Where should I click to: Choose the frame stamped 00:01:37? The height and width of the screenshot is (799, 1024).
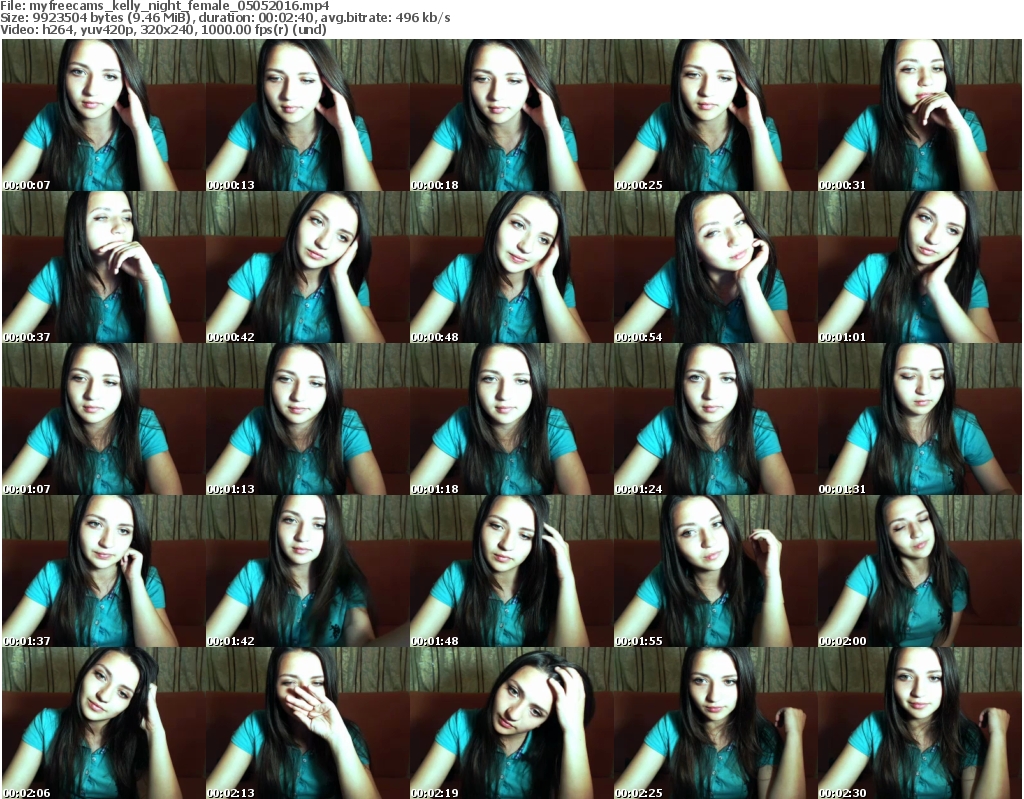[104, 571]
